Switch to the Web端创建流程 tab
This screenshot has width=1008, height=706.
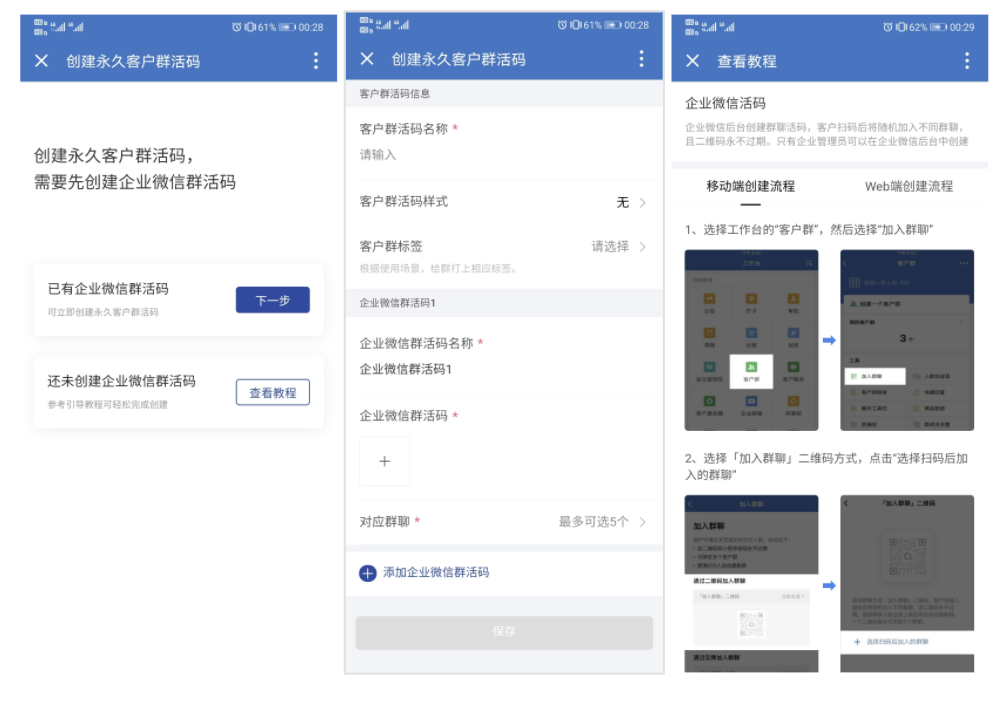tap(908, 186)
